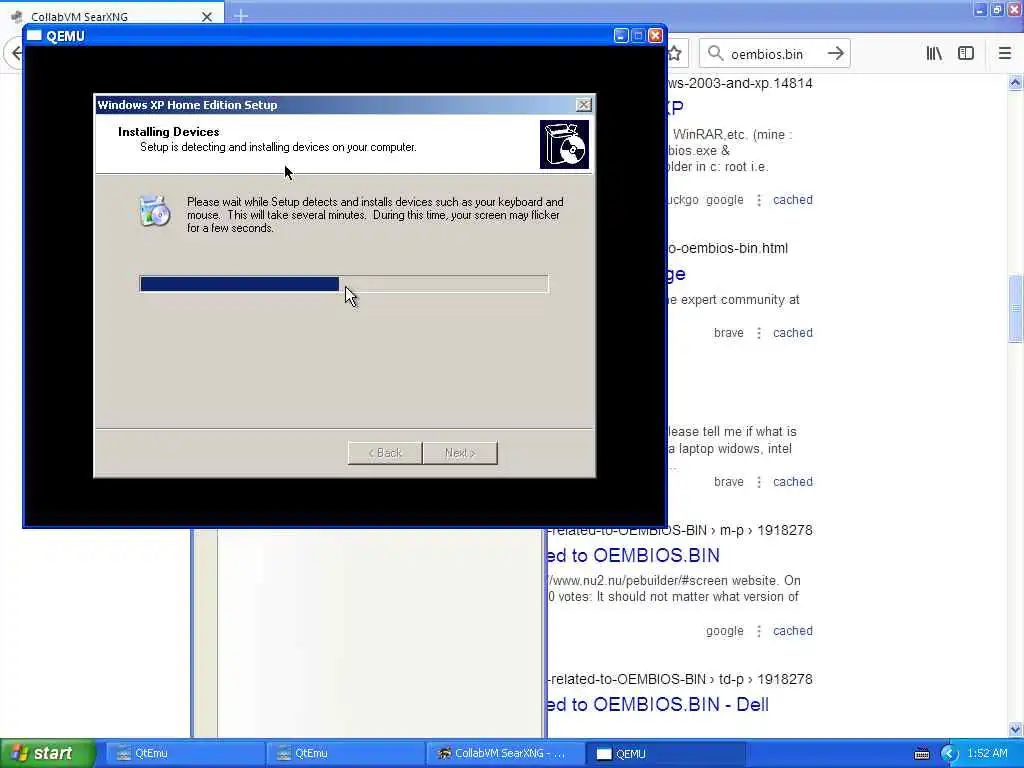Expand options dots next to bottom google label
The image size is (1024, 768).
tap(759, 631)
